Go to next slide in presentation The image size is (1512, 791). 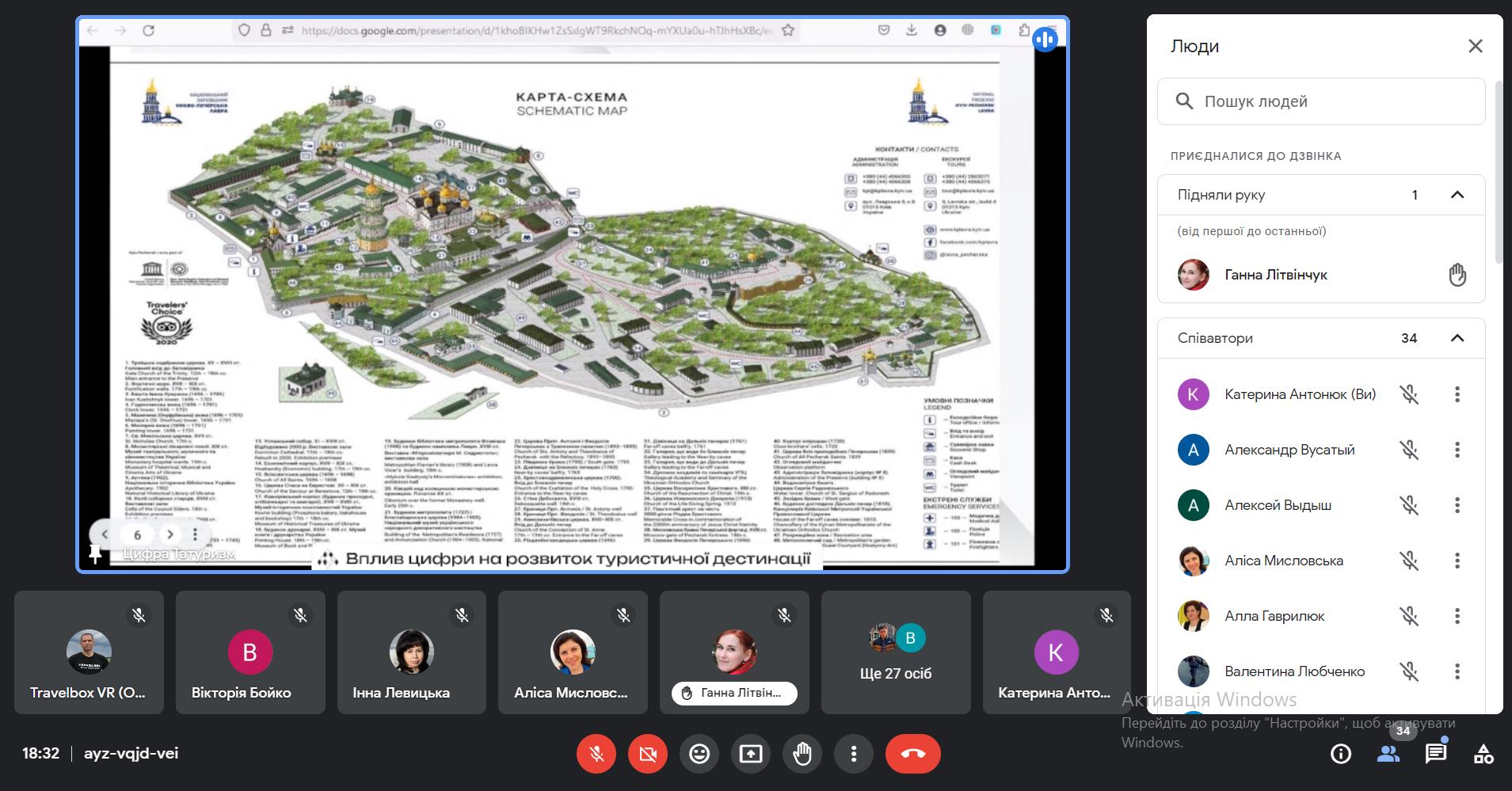pyautogui.click(x=169, y=534)
